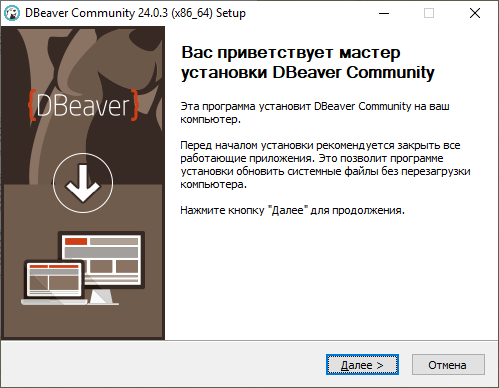Viewport: 499px width, 388px height.
Task: Click the paragraph starting "Перед началом установки"
Action: (x=325, y=165)
